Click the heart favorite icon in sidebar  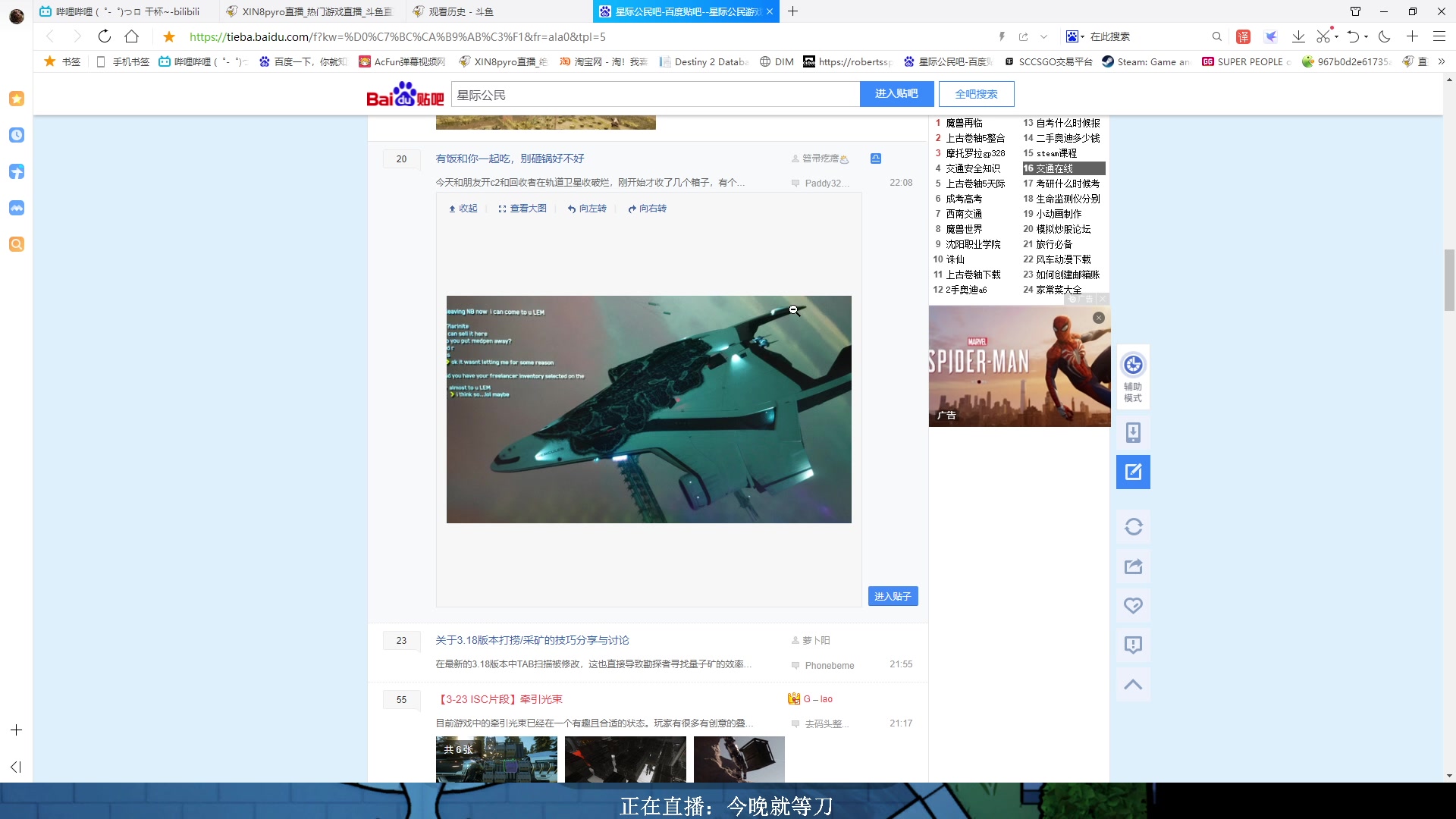[x=1133, y=605]
